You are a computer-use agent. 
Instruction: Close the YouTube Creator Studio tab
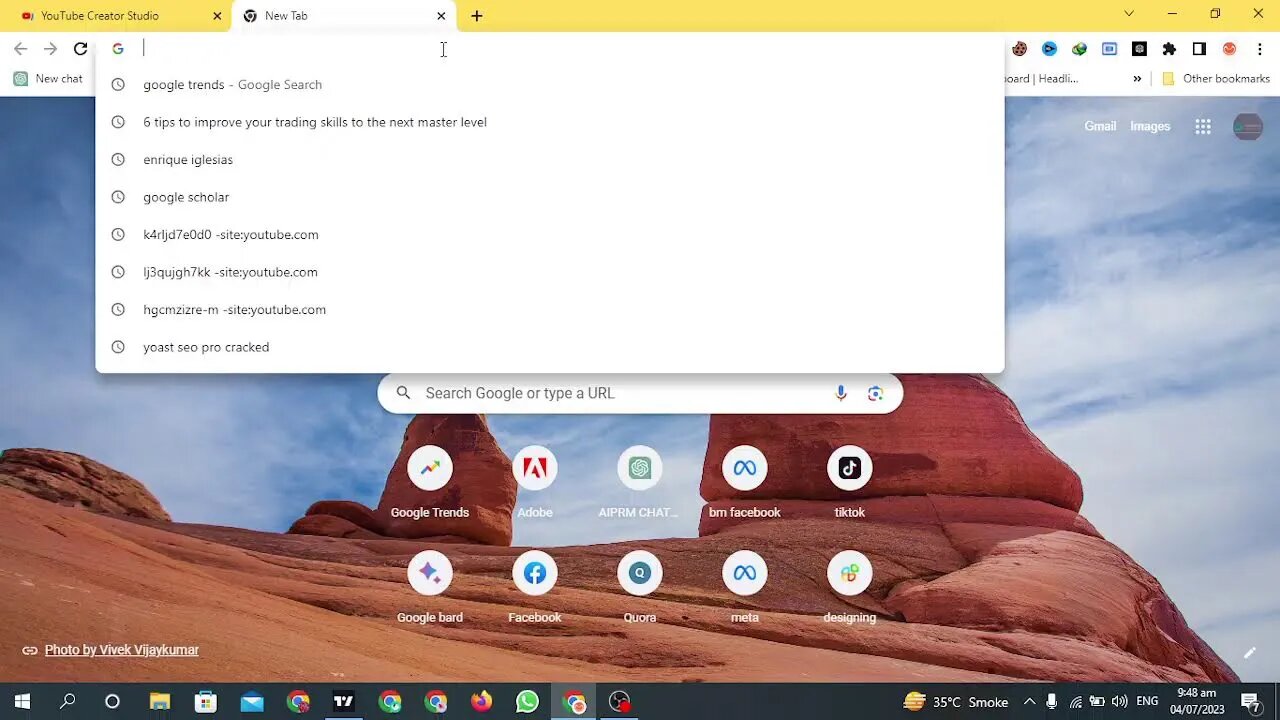tap(217, 16)
